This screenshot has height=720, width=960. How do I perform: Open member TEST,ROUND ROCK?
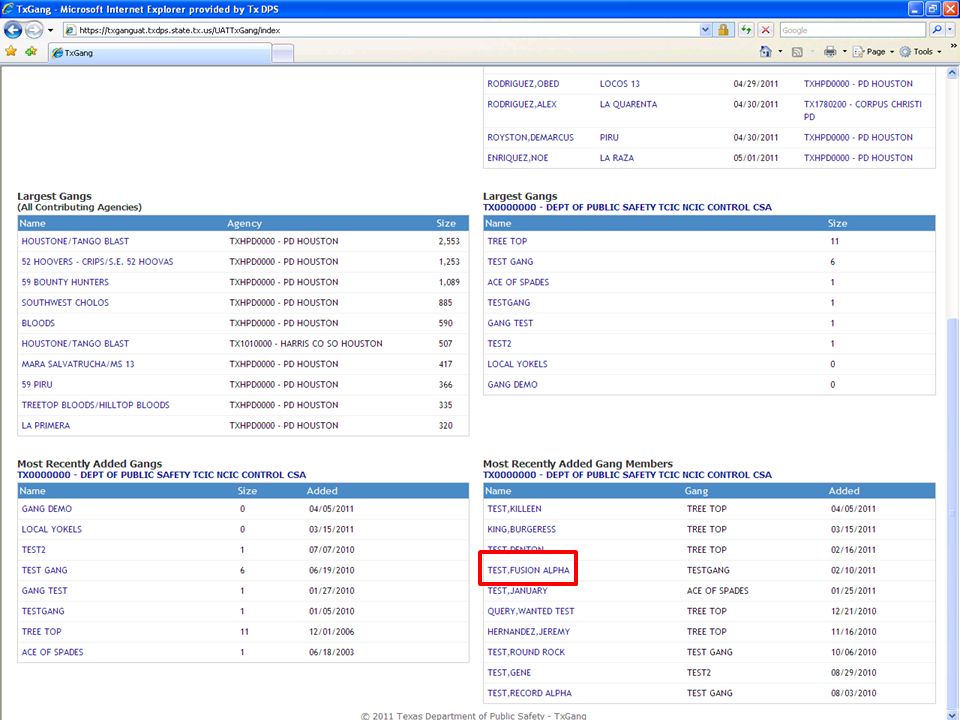[526, 652]
